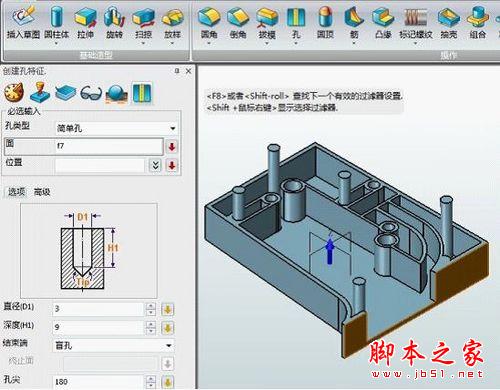
Task: Click the blue direction arrow in viewport
Action: [330, 251]
